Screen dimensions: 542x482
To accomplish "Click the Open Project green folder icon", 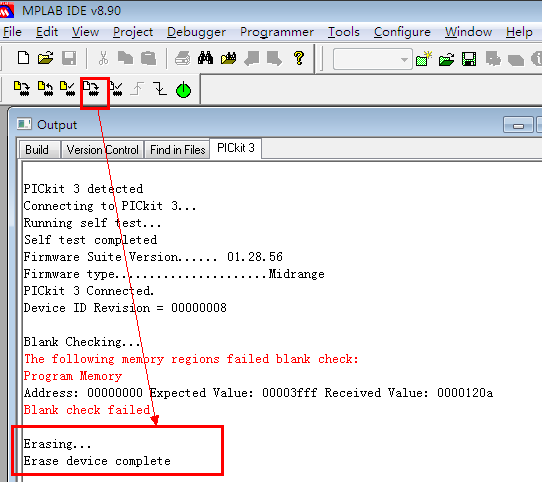I will (446, 59).
